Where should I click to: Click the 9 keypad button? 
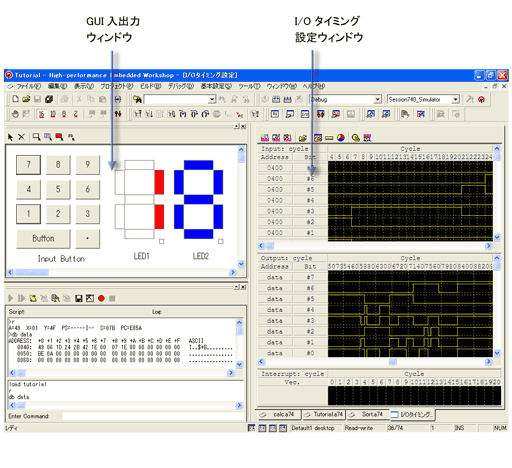[87, 165]
